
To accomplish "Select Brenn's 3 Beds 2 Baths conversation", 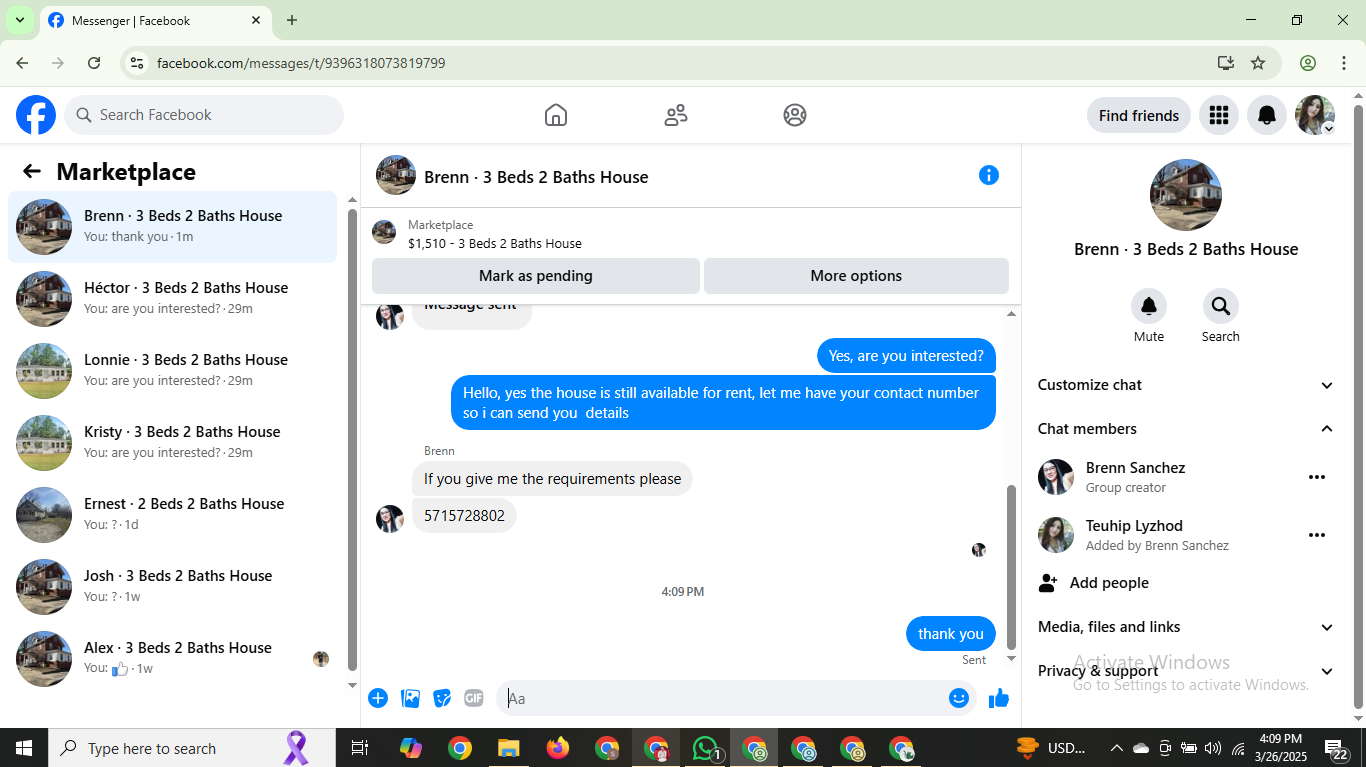I will click(x=172, y=227).
